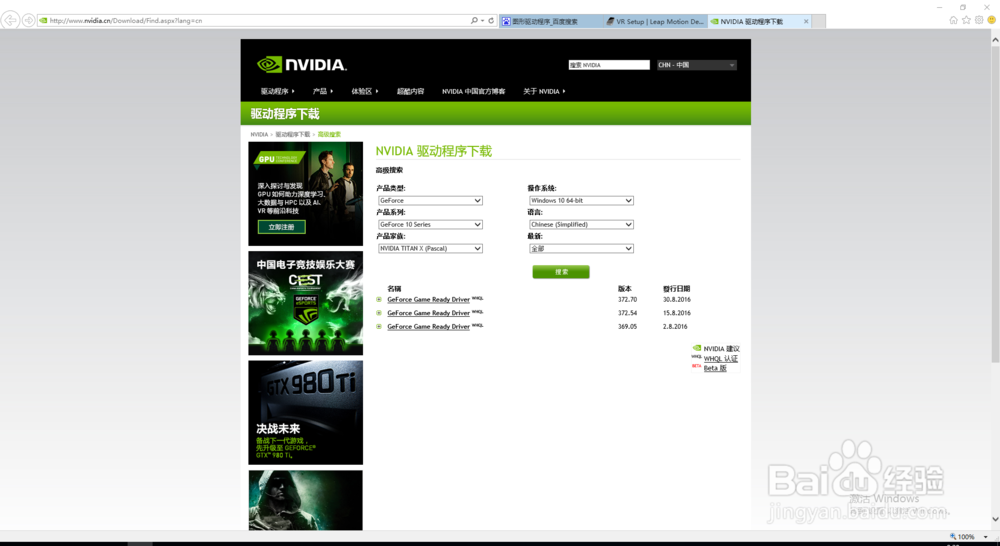Viewport: 1000px width, 546px height.
Task: Open the GTX 980 Ti 决战未来 banner
Action: coord(305,413)
